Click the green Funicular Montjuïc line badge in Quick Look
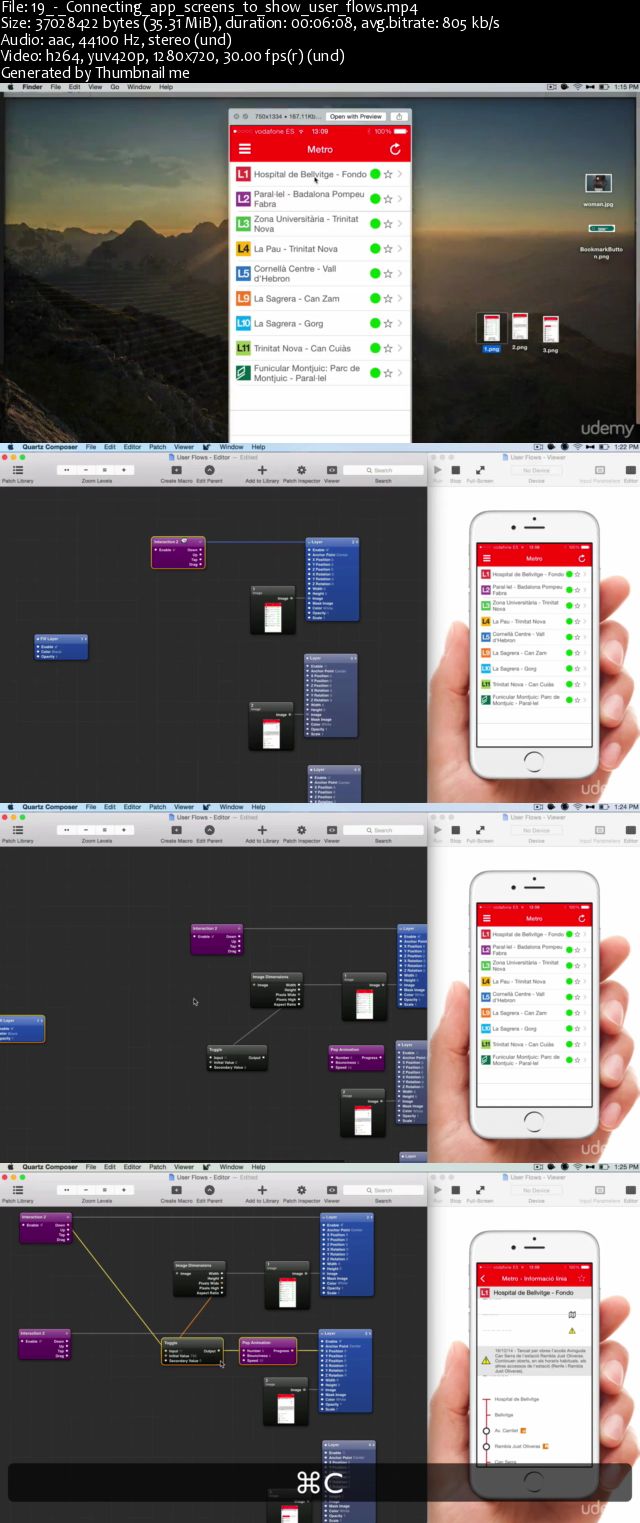 [243, 373]
